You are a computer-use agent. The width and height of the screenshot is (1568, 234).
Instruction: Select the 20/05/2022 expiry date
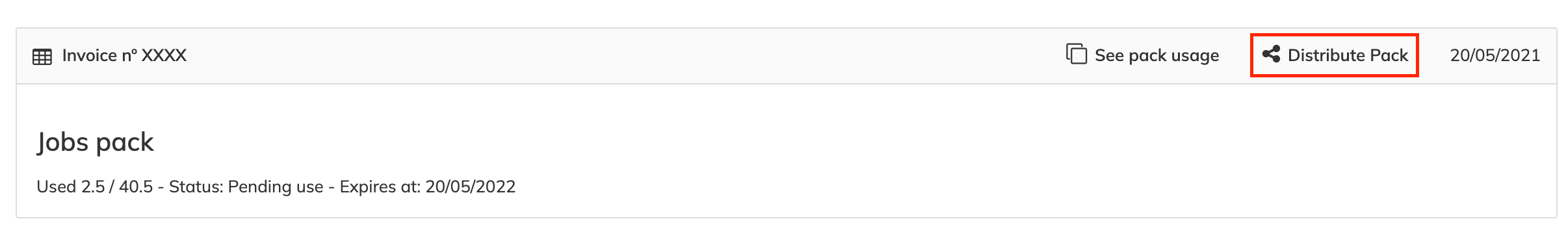[471, 187]
